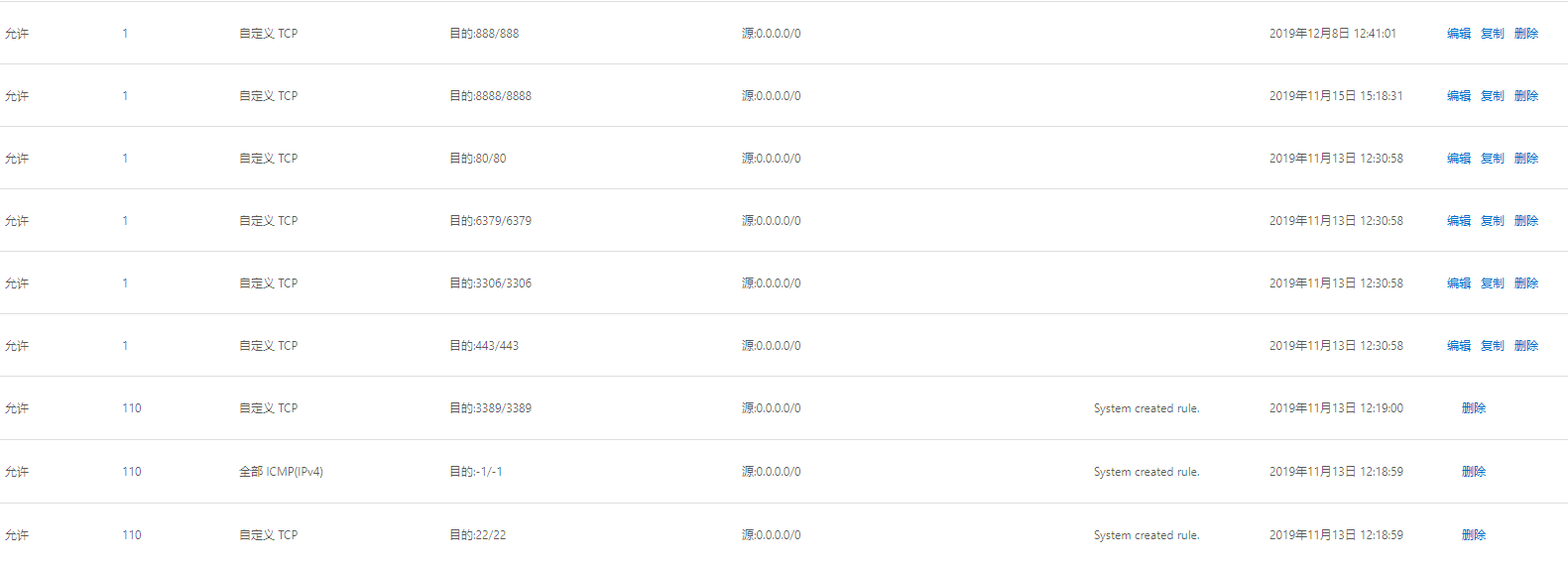This screenshot has width=1568, height=565.
Task: Delete the port 3306/3306 rule
Action: (x=1525, y=283)
